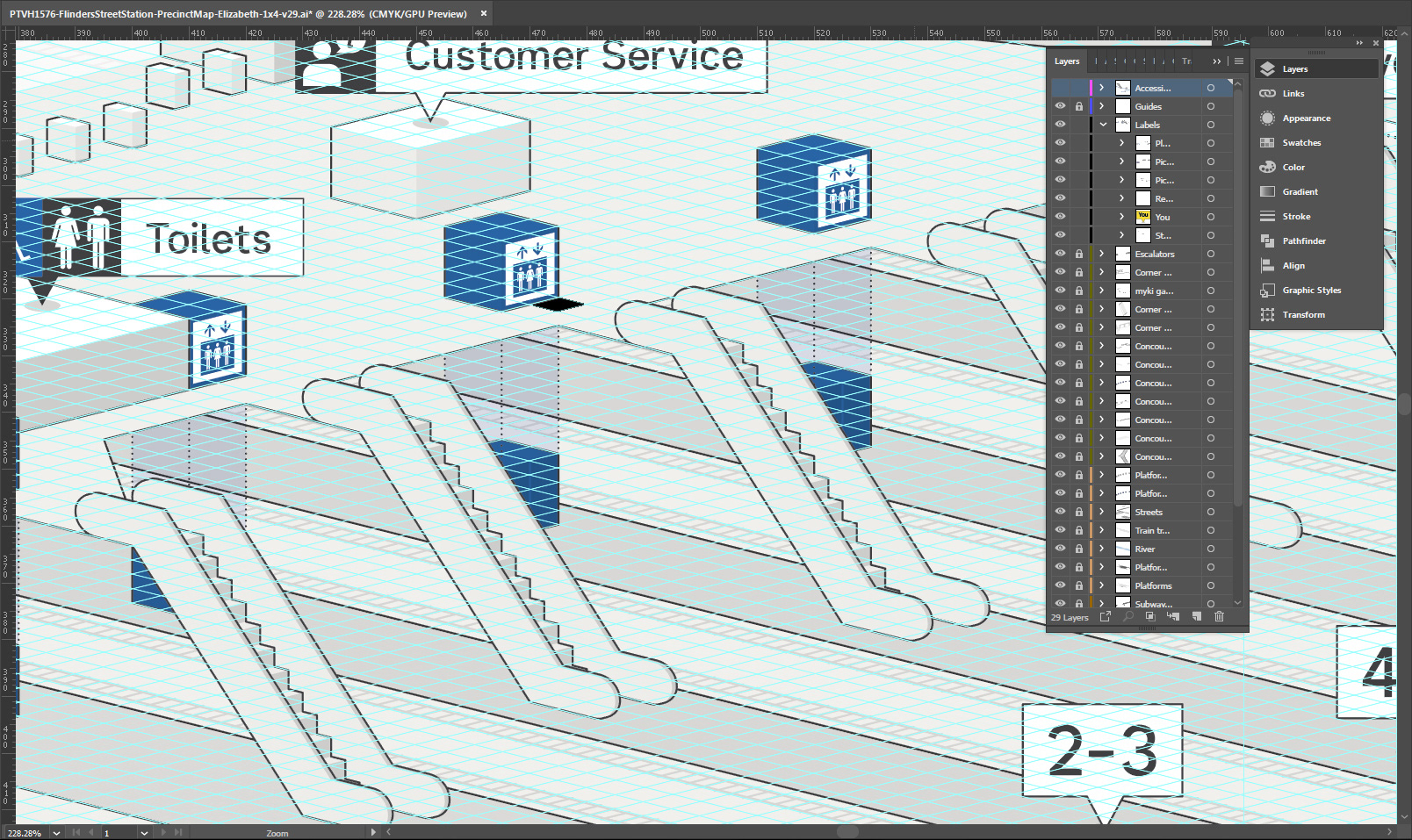Click make/release clipping mask icon
This screenshot has height=840, width=1412.
pos(1150,617)
